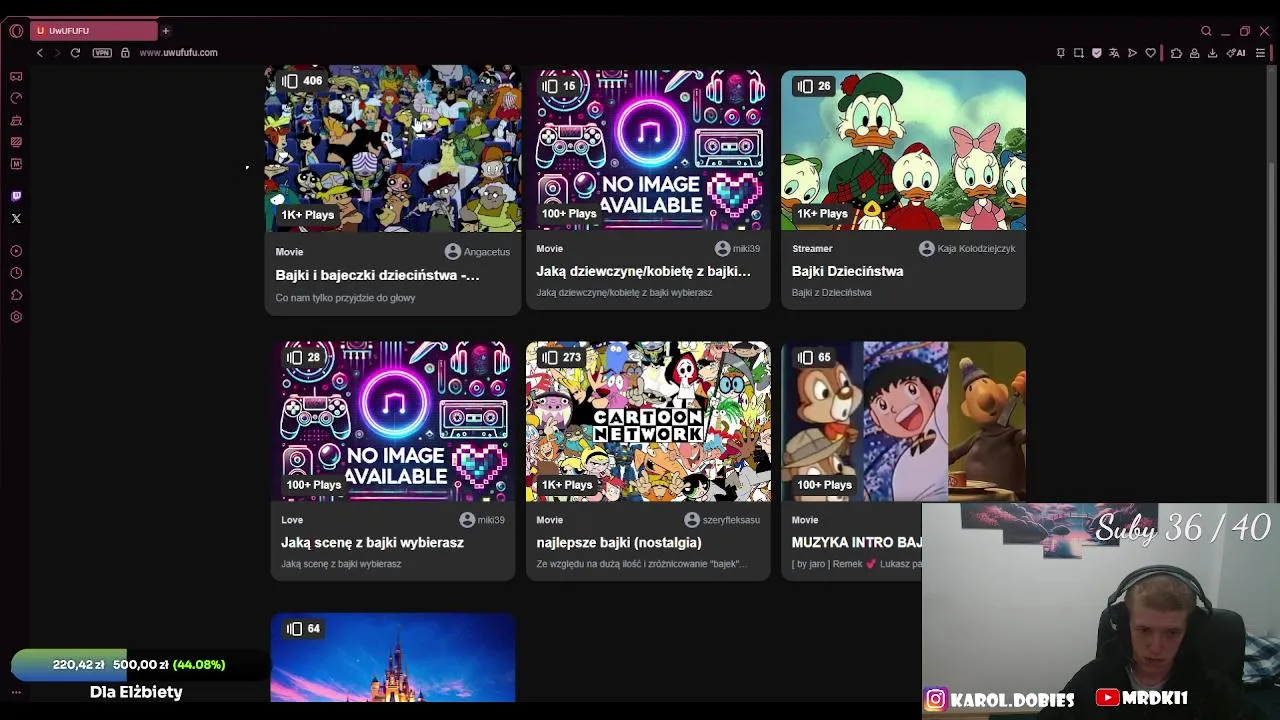The width and height of the screenshot is (1280, 720).
Task: Click Movie label on najlepsze bajki card
Action: tap(550, 520)
